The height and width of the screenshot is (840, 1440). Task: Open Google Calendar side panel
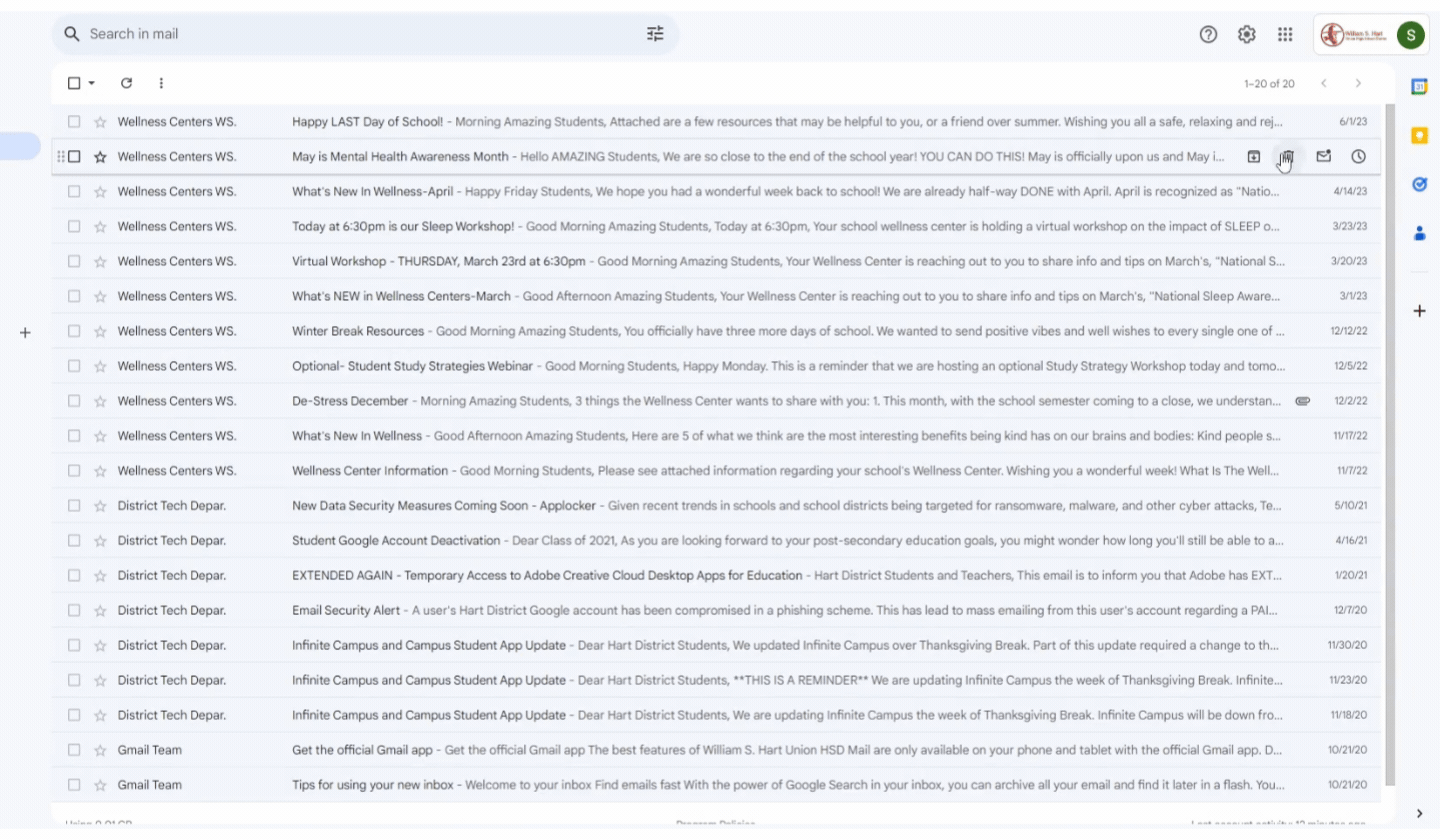(1419, 87)
